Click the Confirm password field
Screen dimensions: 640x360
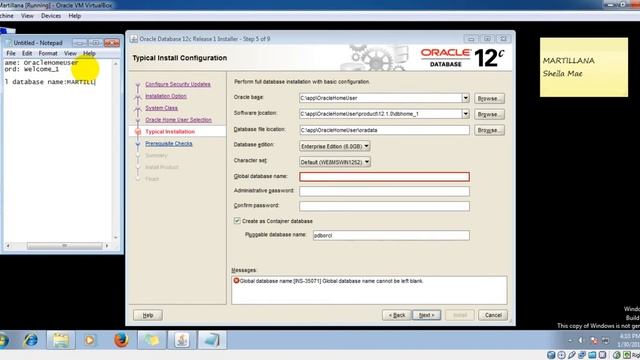click(x=384, y=206)
